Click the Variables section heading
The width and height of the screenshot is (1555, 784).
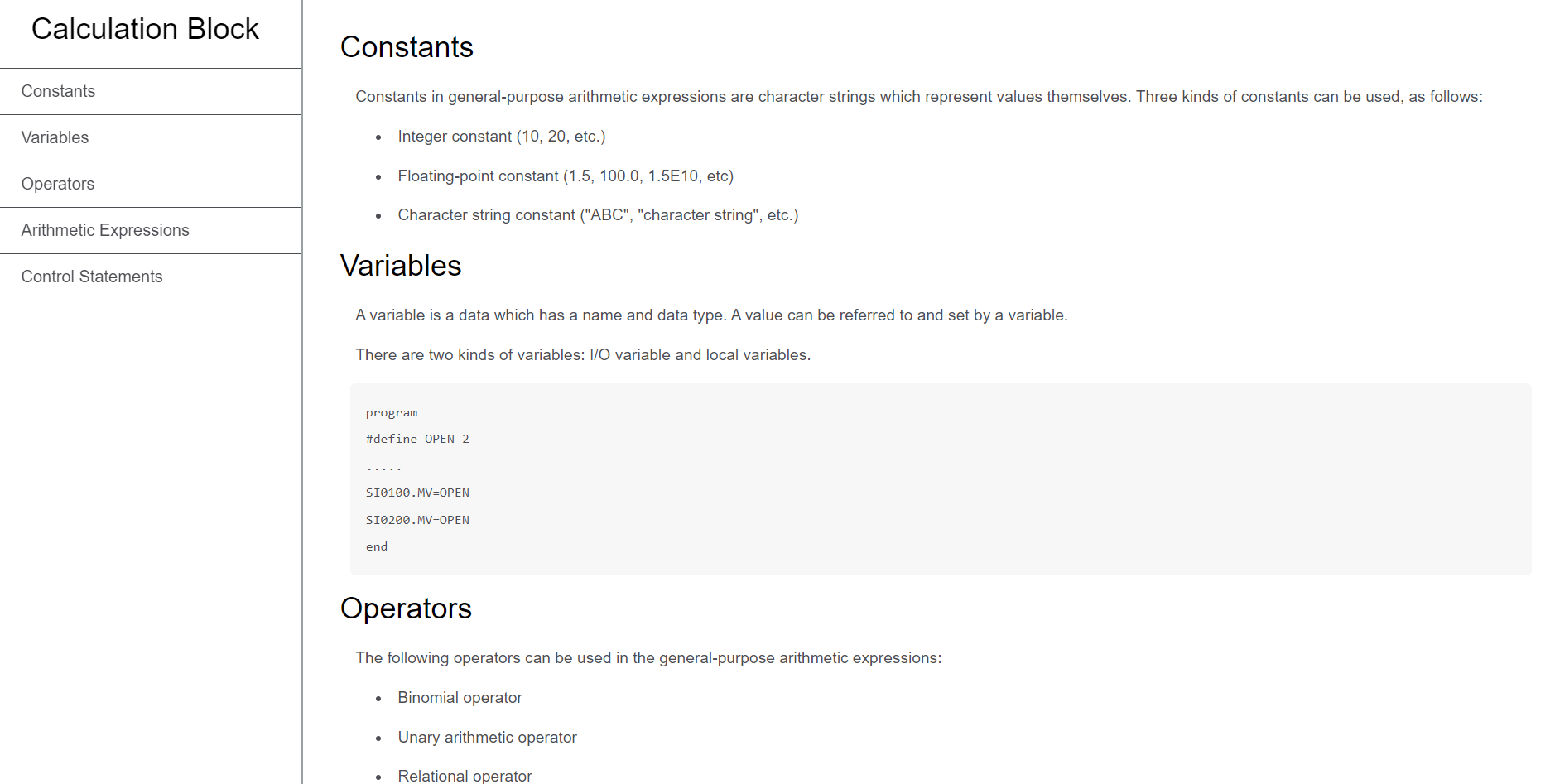[401, 266]
